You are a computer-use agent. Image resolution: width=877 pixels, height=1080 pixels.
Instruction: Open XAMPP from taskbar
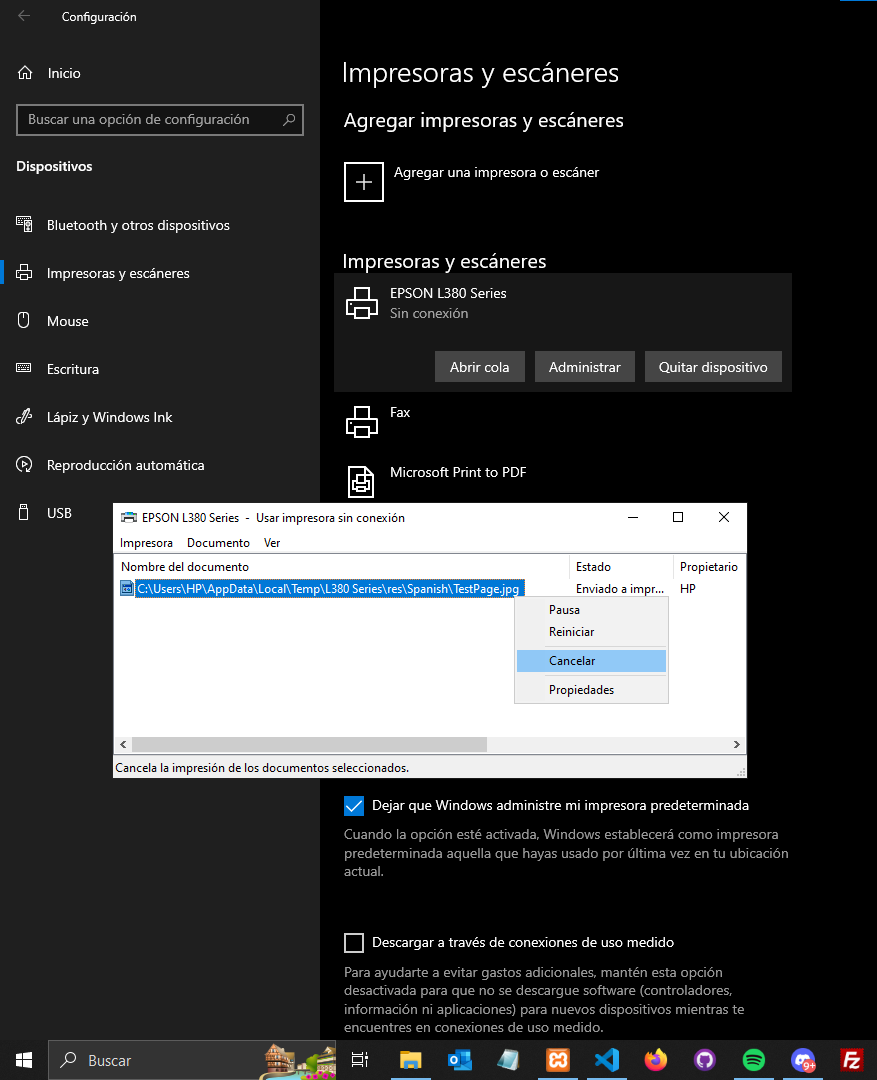click(x=558, y=1060)
